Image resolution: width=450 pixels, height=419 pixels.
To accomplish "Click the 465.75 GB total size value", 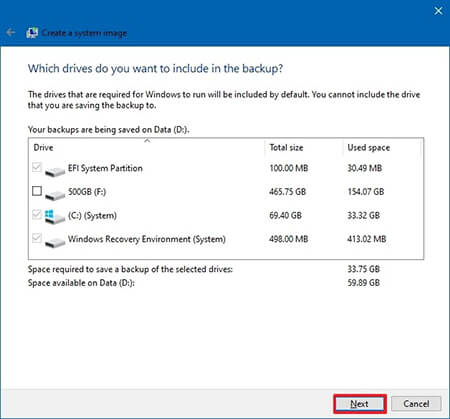I will 287,192.
